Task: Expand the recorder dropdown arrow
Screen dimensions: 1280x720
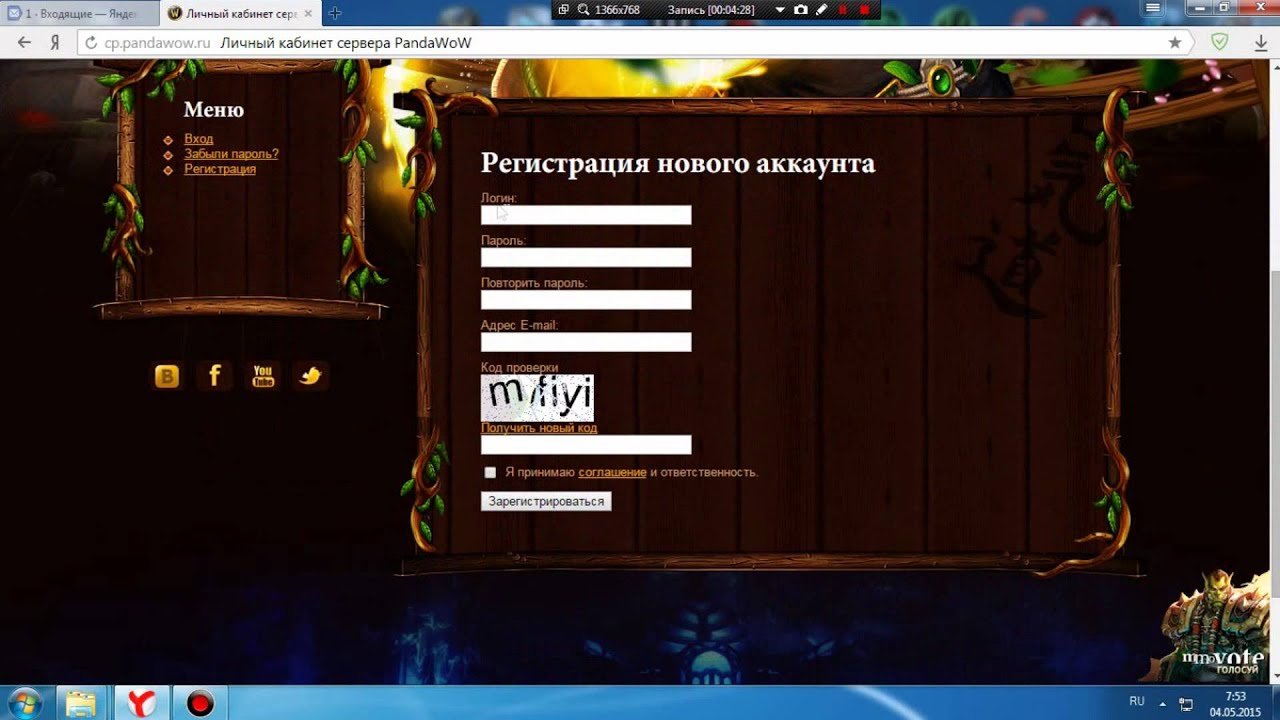Action: 780,9
